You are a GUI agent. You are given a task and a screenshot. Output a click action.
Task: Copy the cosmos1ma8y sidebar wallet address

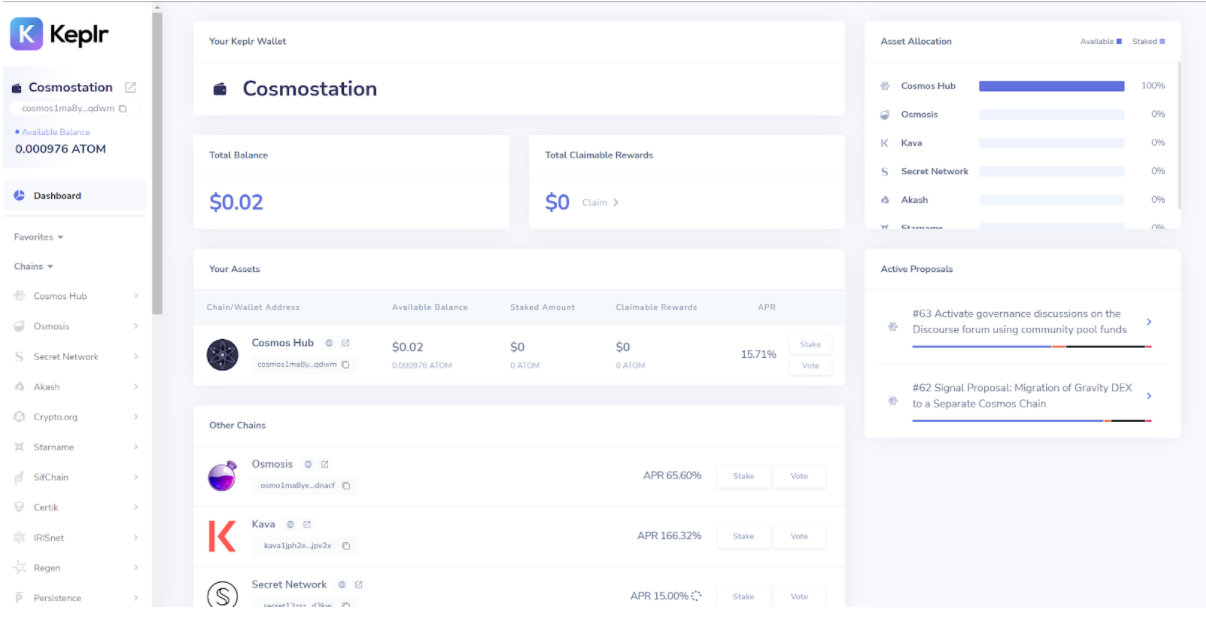tap(123, 108)
